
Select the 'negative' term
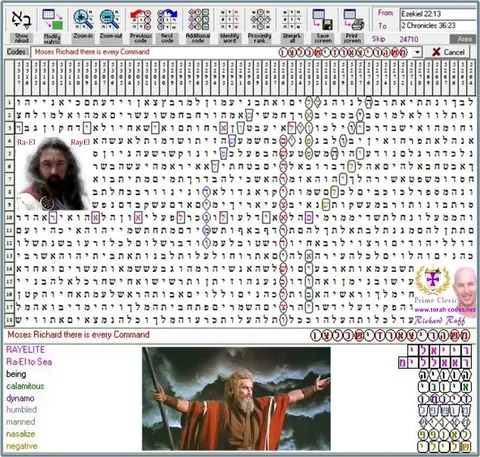pos(22,446)
